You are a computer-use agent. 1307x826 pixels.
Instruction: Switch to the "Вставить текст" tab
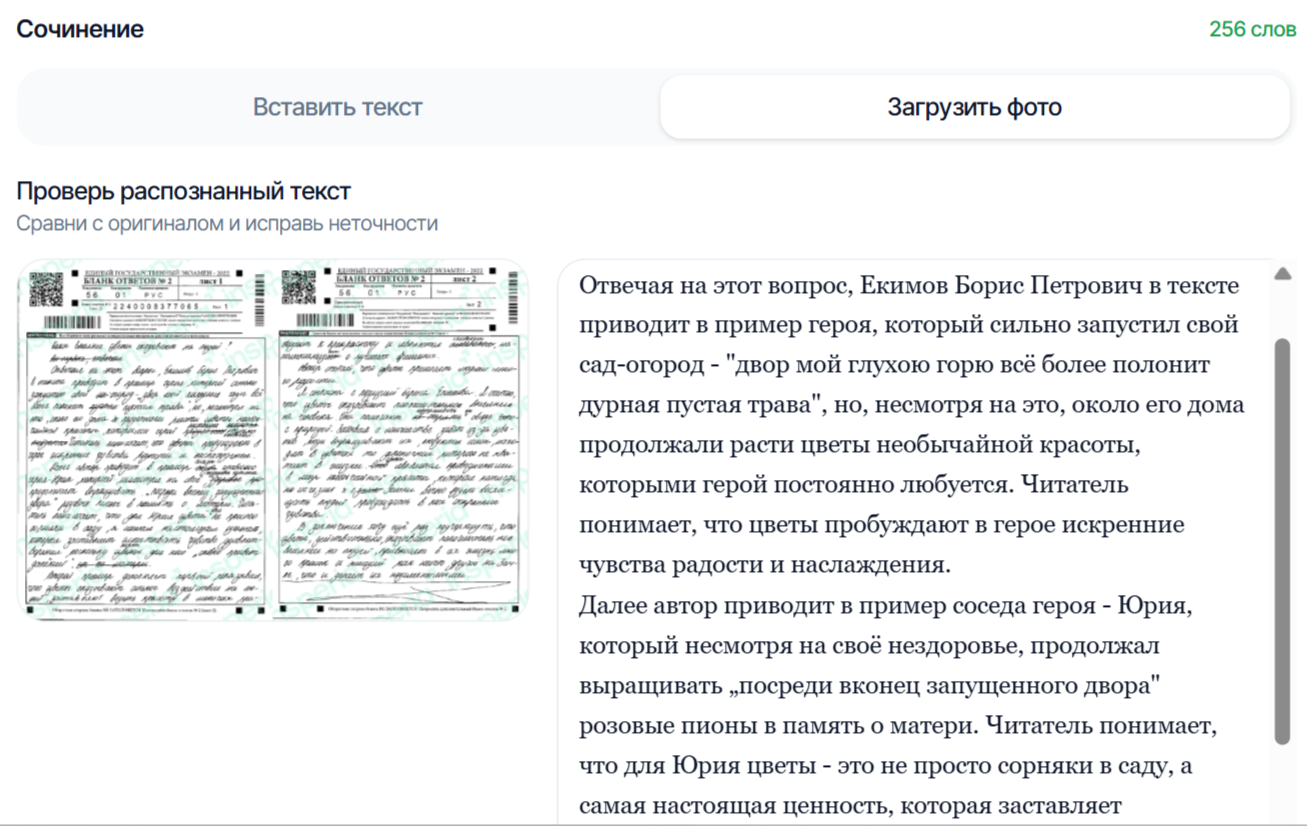335,106
